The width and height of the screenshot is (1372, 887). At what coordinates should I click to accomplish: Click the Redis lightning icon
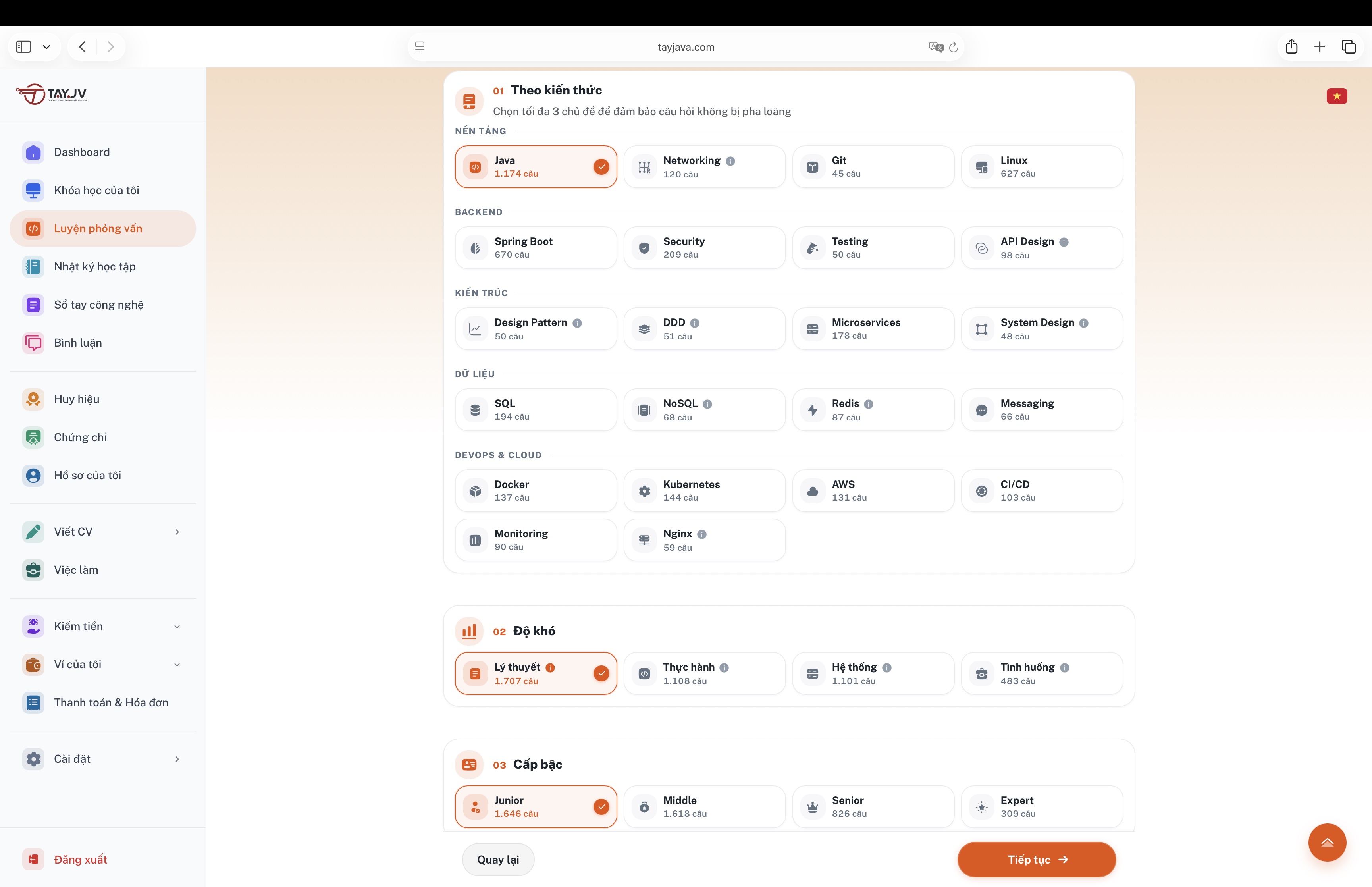(812, 409)
